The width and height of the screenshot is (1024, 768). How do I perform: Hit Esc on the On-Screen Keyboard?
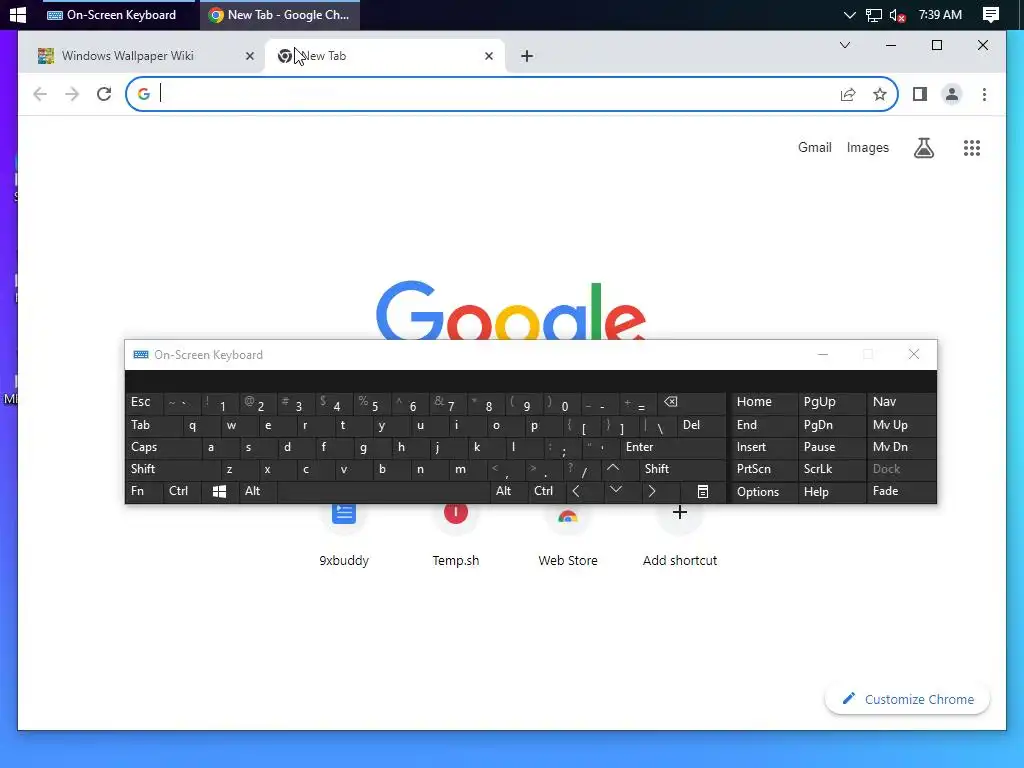point(144,402)
